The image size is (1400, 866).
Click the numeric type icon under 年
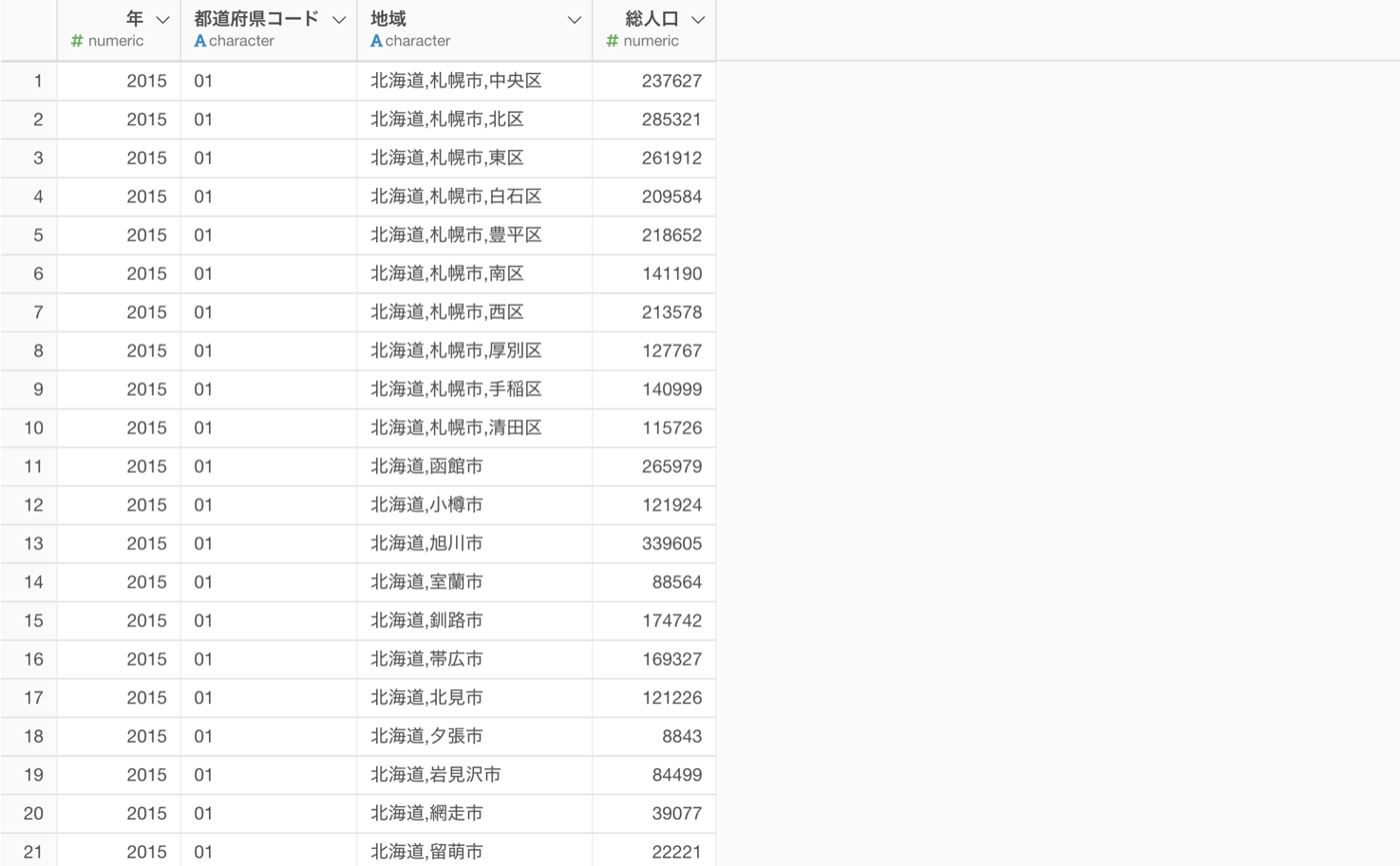(77, 41)
